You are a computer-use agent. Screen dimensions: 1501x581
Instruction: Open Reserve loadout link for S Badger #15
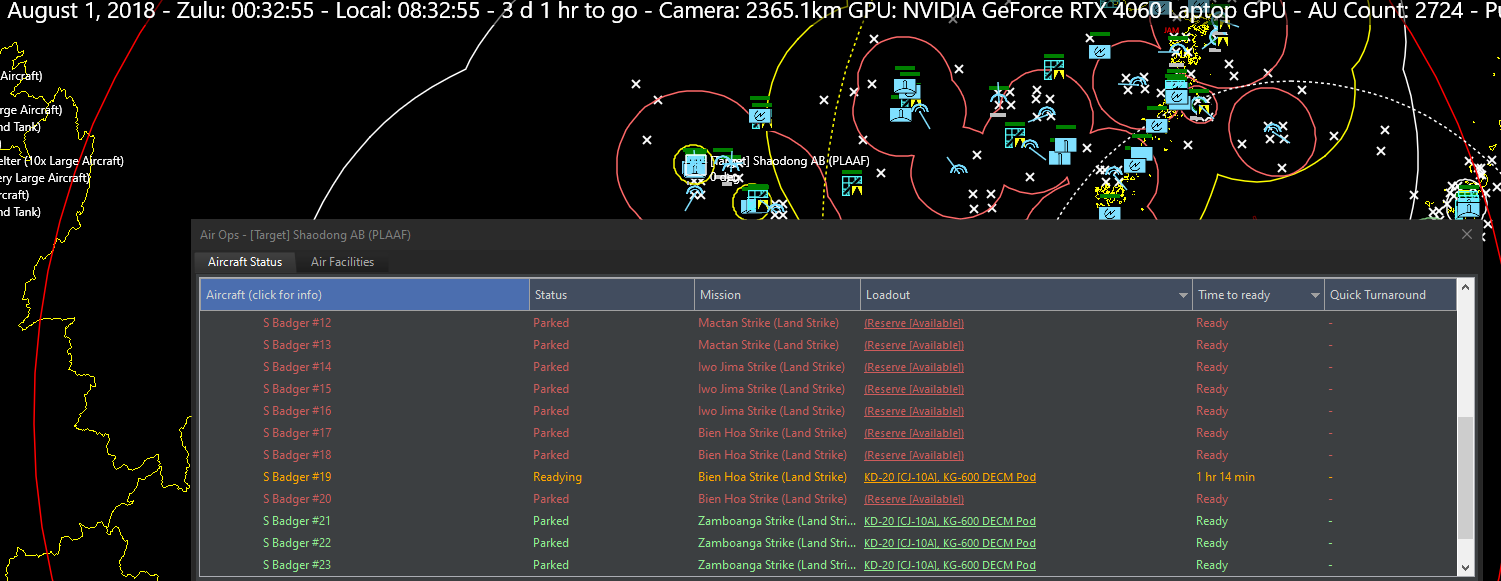[x=914, y=389]
